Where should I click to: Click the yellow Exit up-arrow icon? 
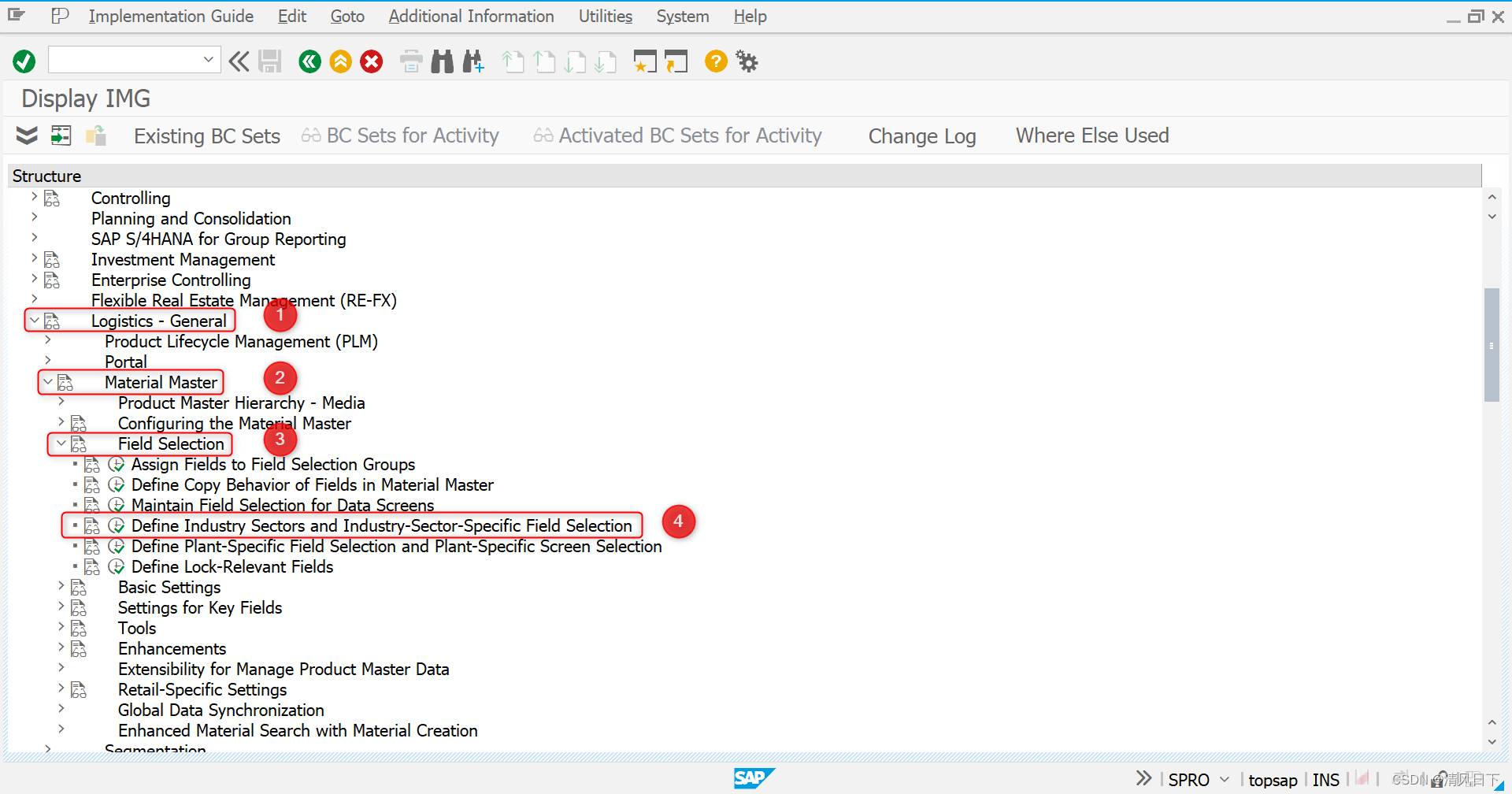click(341, 61)
